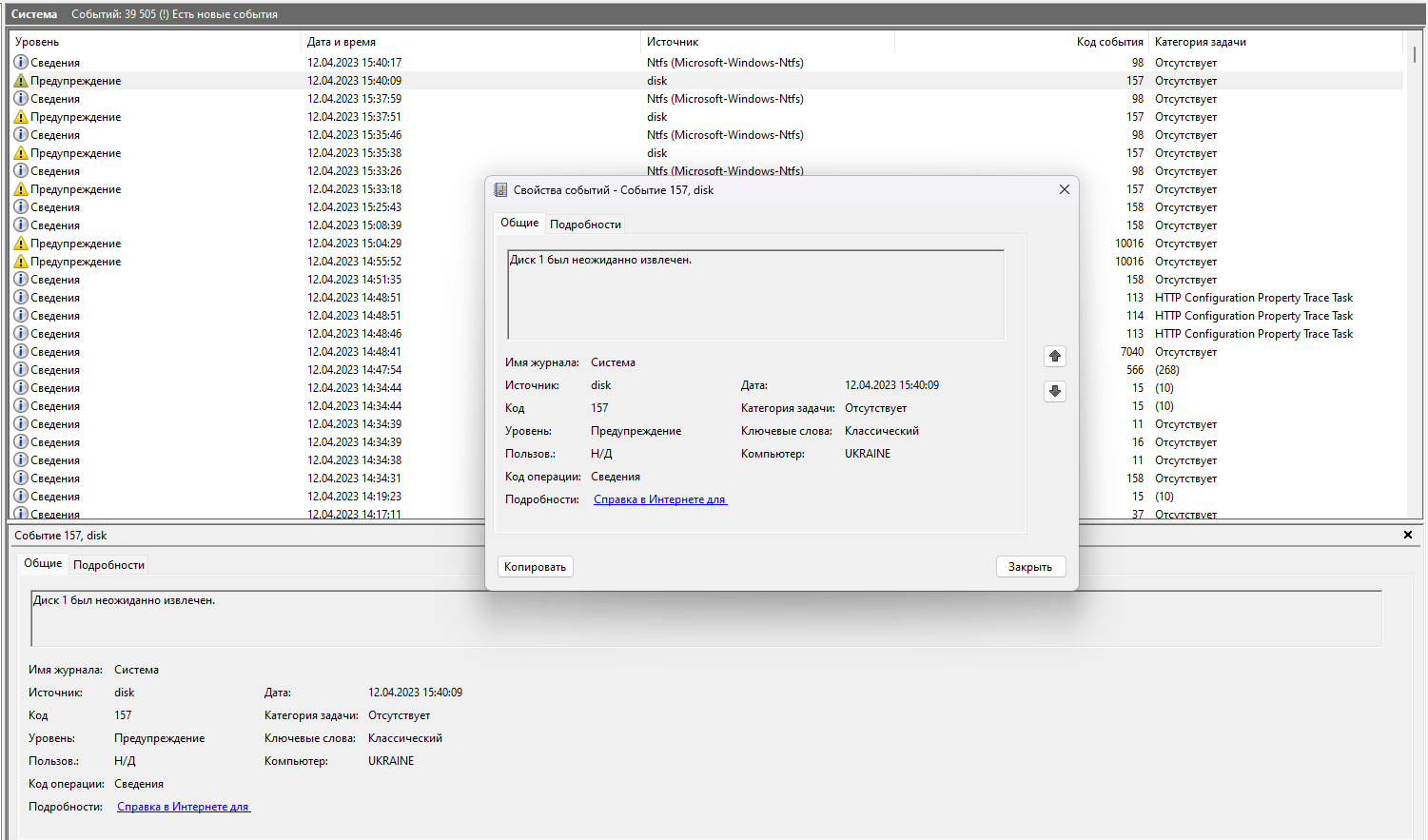Open the Подробности tab in the dialog
Screen dimensions: 1428x840
[x=585, y=225]
